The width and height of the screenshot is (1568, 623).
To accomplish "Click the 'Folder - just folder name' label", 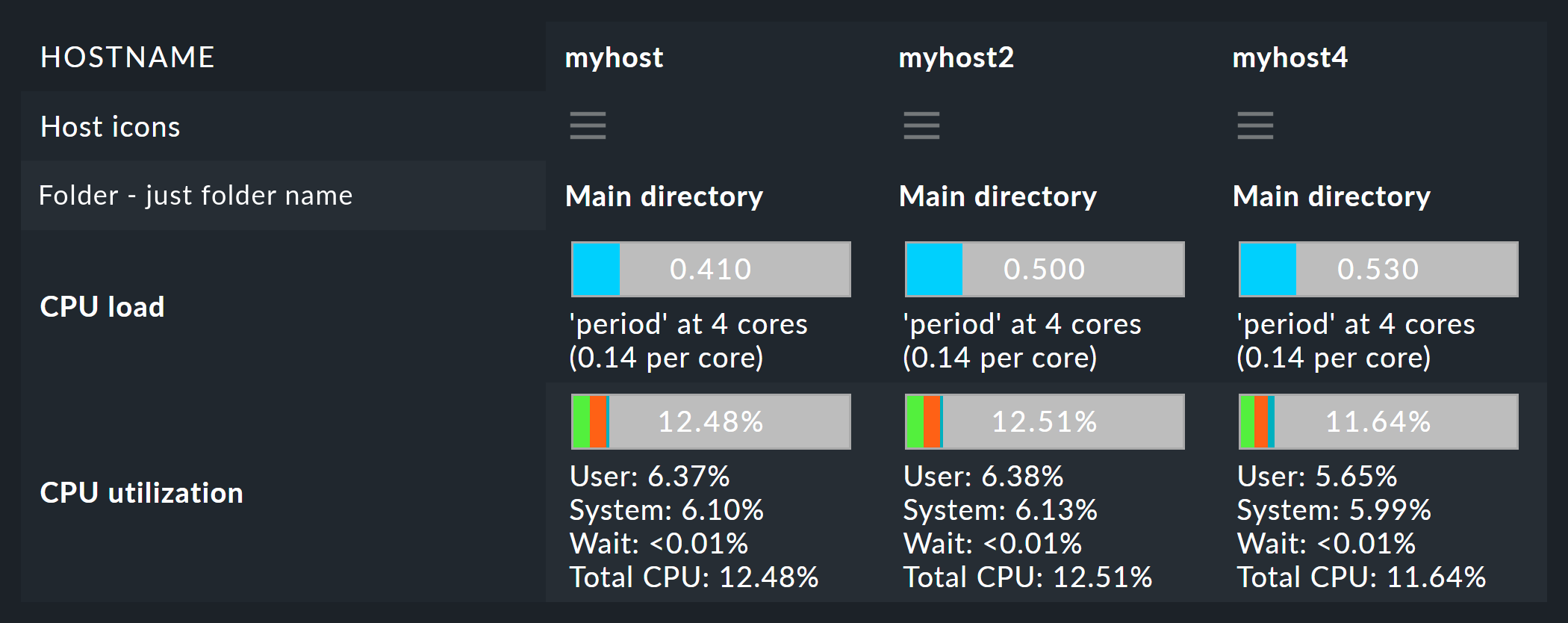I will tap(196, 196).
